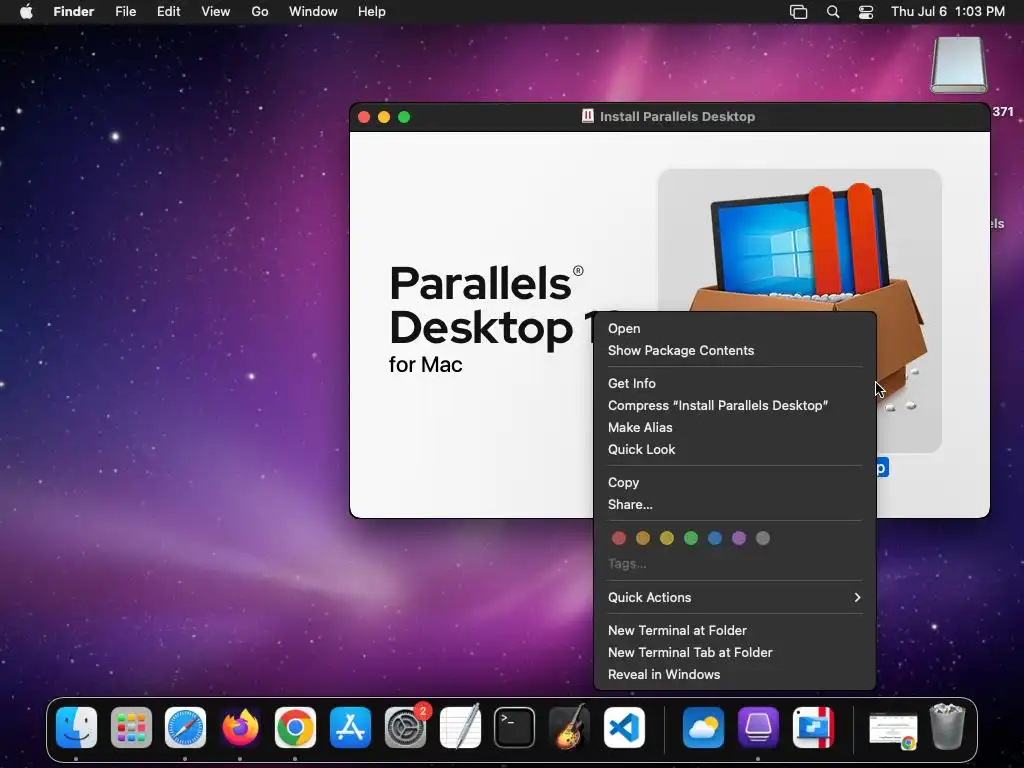The width and height of the screenshot is (1024, 768).
Task: Apply the blue tag color
Action: 715,538
